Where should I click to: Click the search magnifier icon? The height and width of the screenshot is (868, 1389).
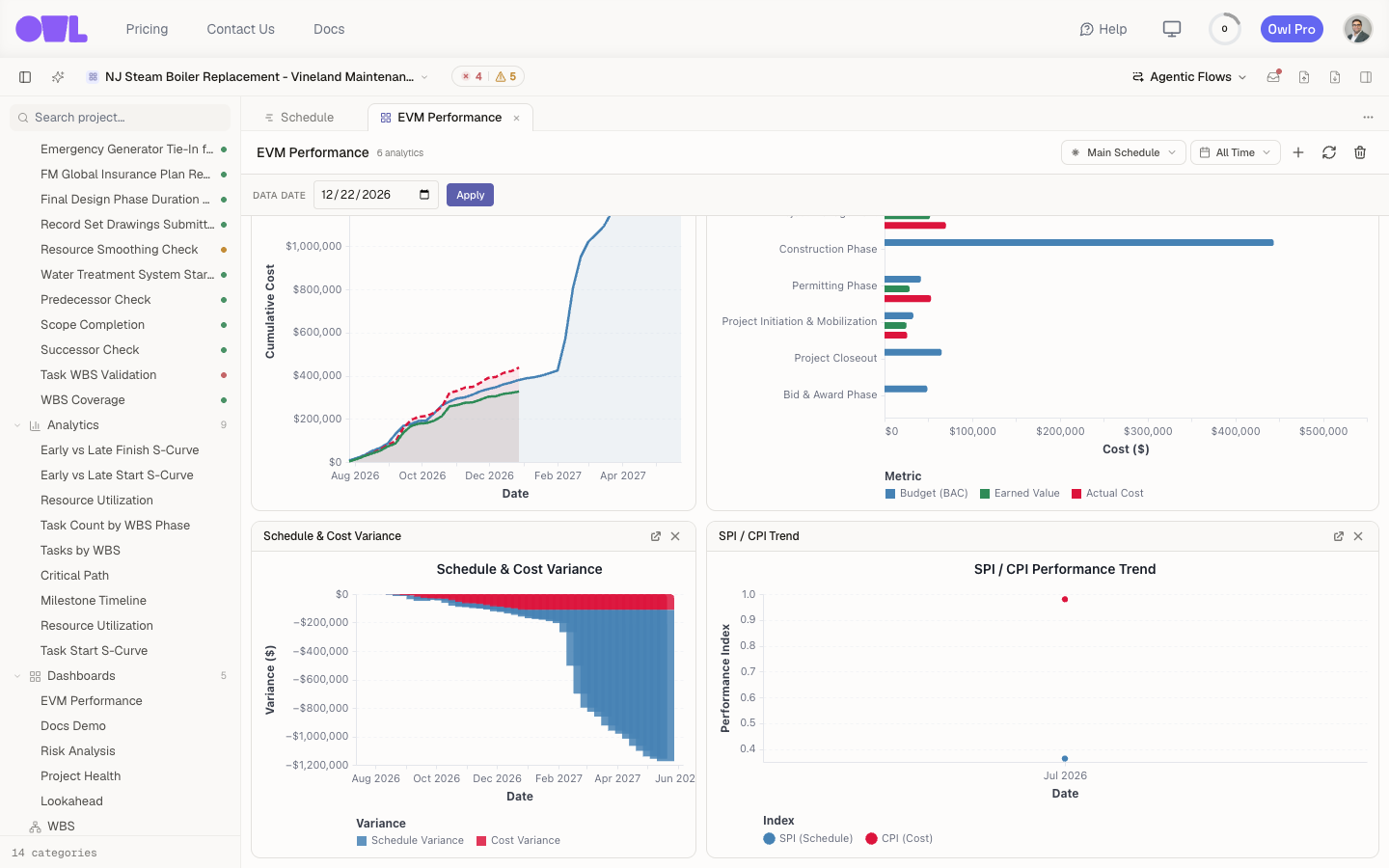[x=23, y=118]
